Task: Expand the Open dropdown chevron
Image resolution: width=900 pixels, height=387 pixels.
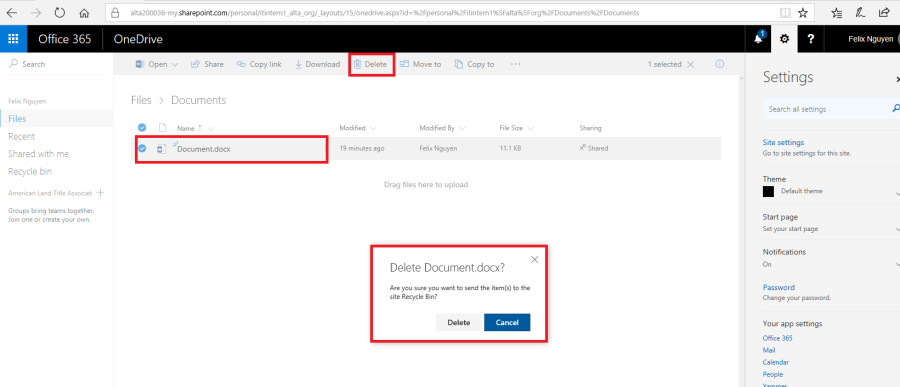Action: click(175, 64)
